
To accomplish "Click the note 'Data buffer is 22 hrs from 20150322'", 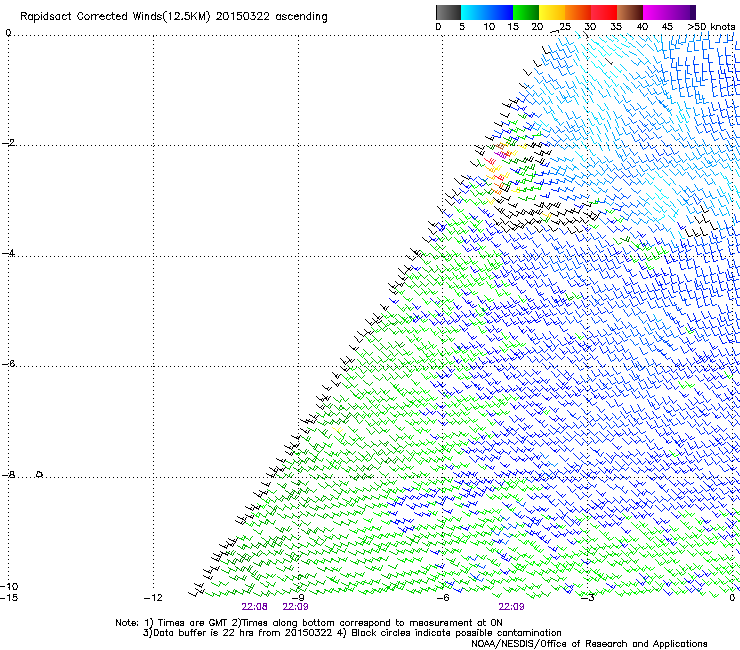I will pyautogui.click(x=243, y=633).
